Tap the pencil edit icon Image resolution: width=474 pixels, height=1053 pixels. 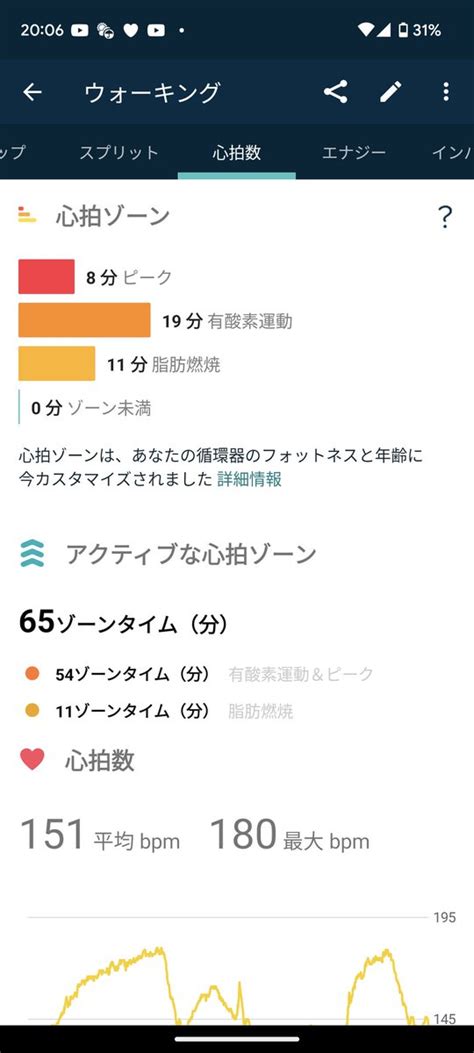tap(391, 92)
